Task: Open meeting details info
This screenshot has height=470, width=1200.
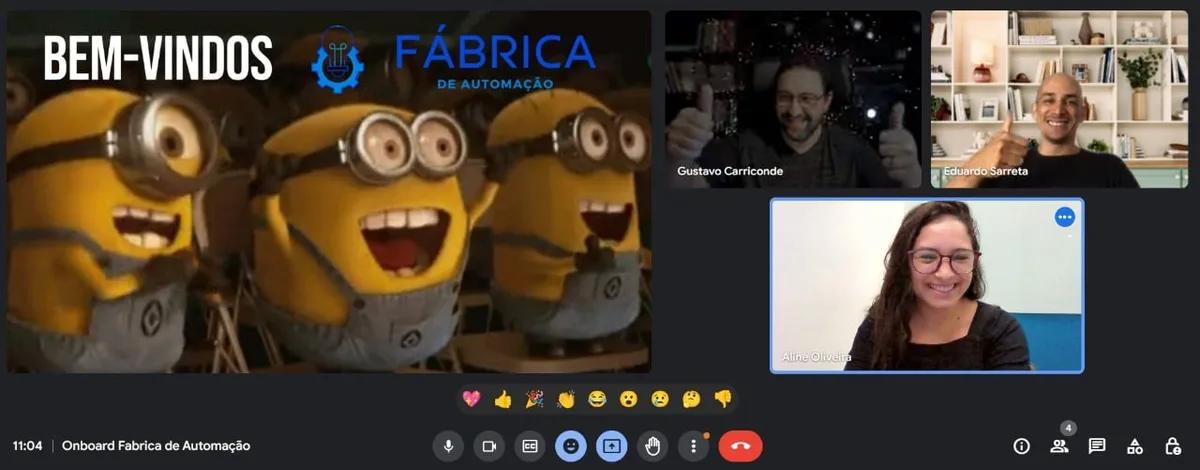Action: pyautogui.click(x=1021, y=446)
